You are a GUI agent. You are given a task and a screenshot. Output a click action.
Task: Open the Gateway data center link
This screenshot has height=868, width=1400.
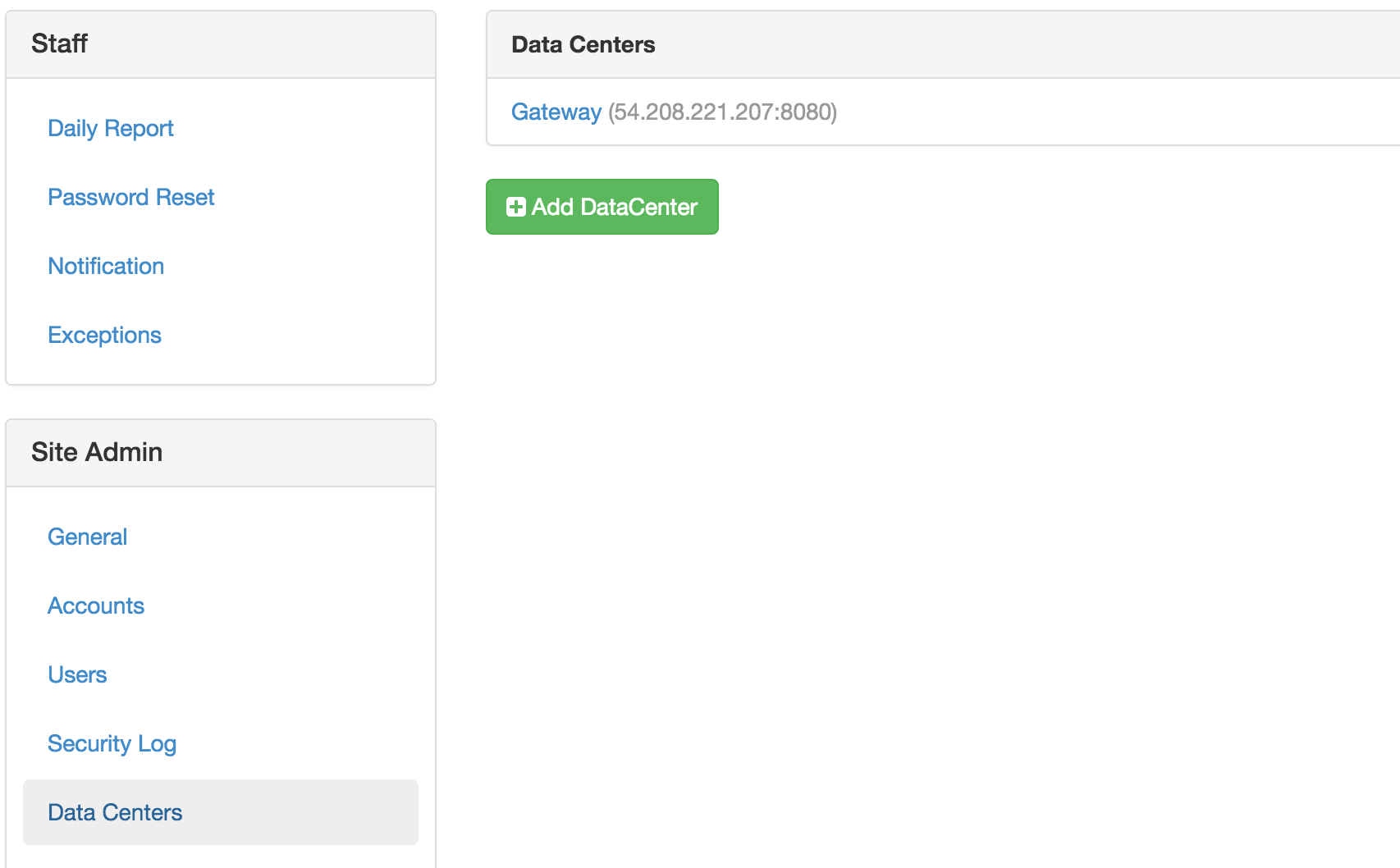pyautogui.click(x=556, y=112)
